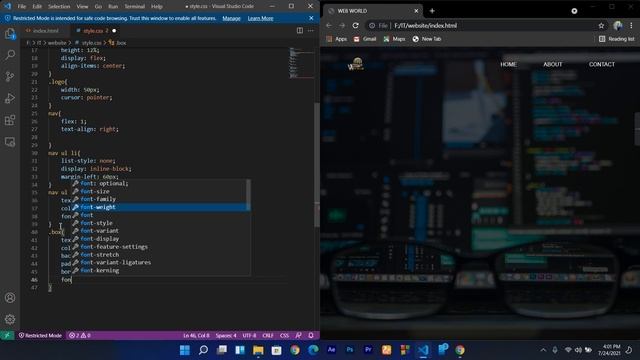Click the Ln 46, Col 8 indicator
The height and width of the screenshot is (360, 640).
(196, 335)
